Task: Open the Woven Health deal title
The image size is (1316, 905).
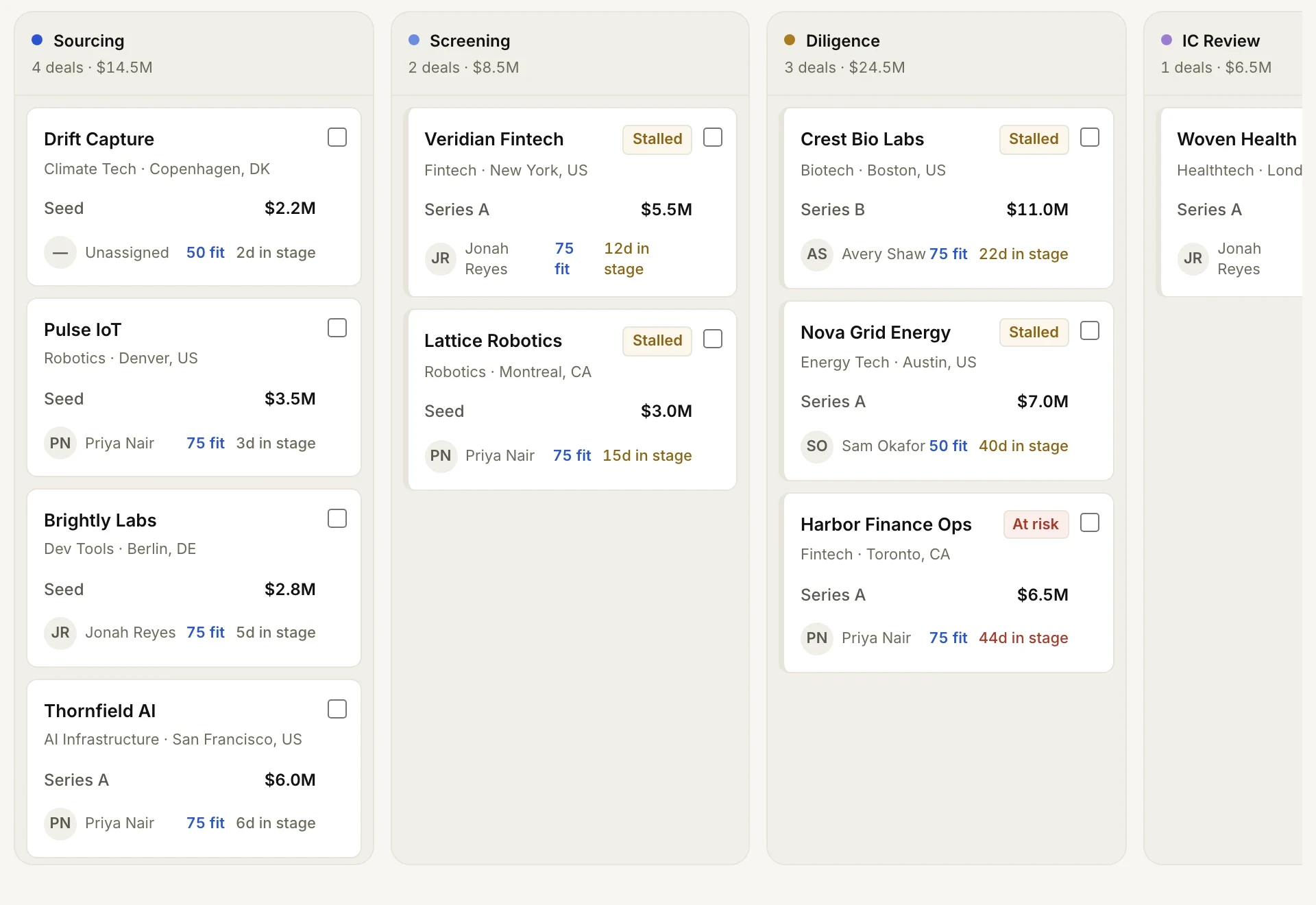Action: 1236,139
